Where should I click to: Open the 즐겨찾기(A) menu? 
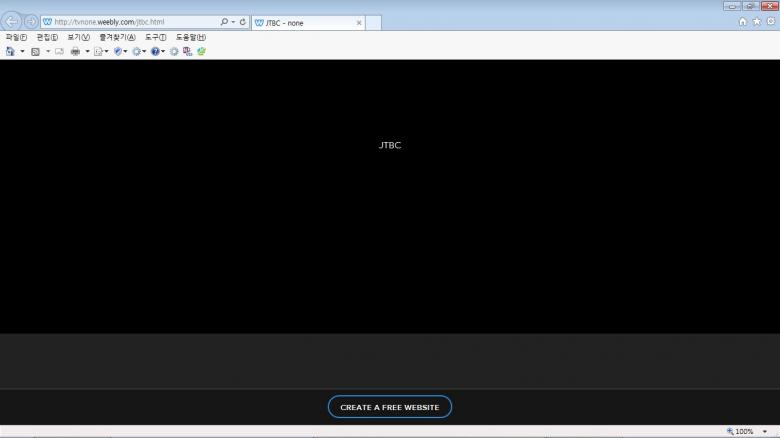pos(117,37)
